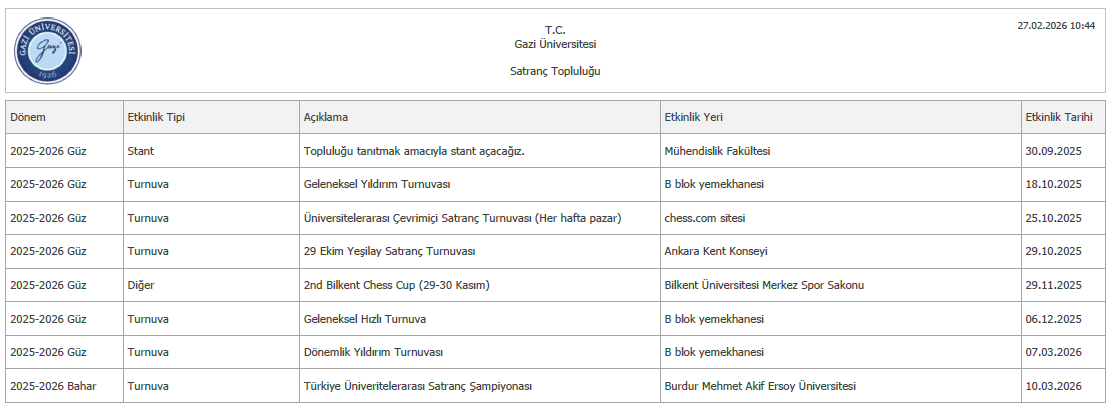Click the 2nd Bilkent Chess Cup entry

[396, 285]
